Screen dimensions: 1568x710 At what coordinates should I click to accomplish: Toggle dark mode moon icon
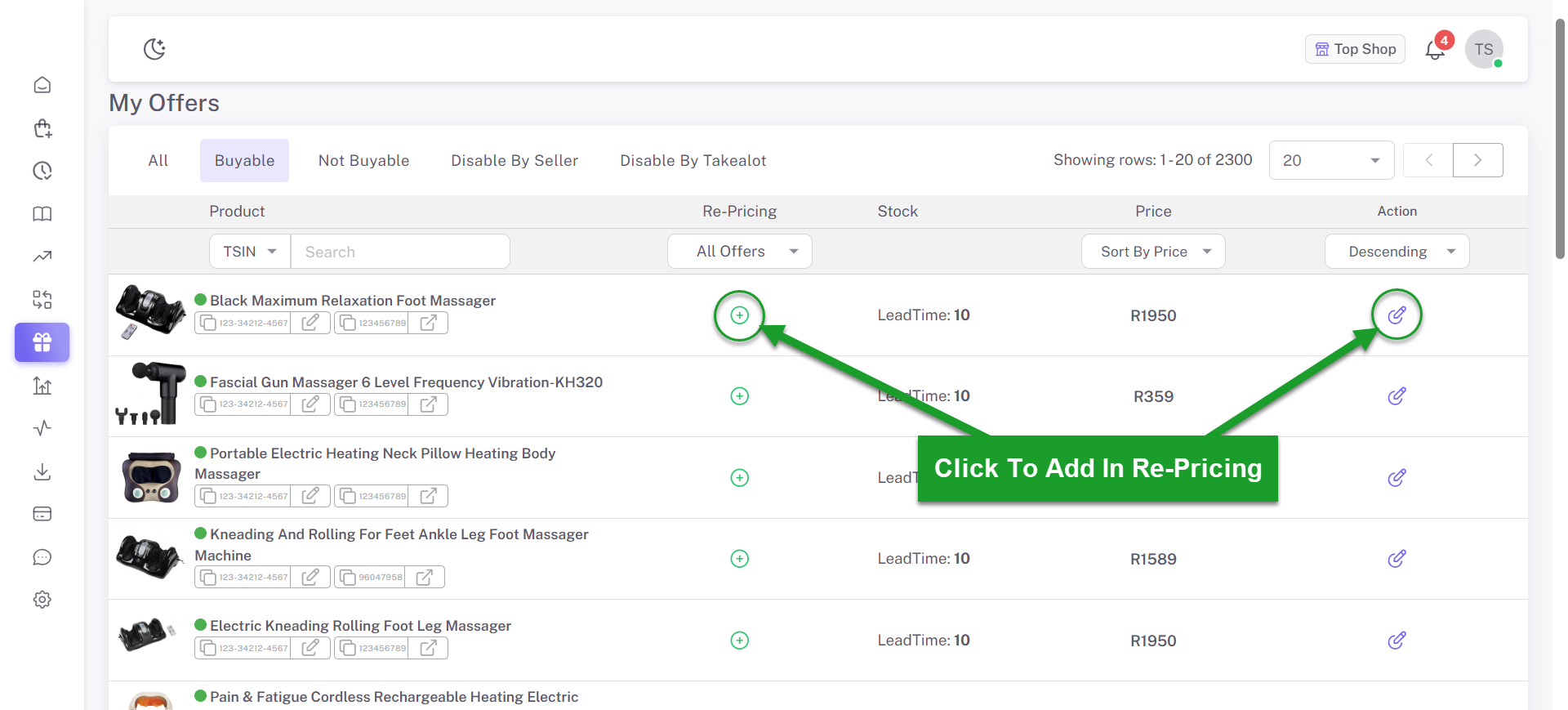(154, 49)
